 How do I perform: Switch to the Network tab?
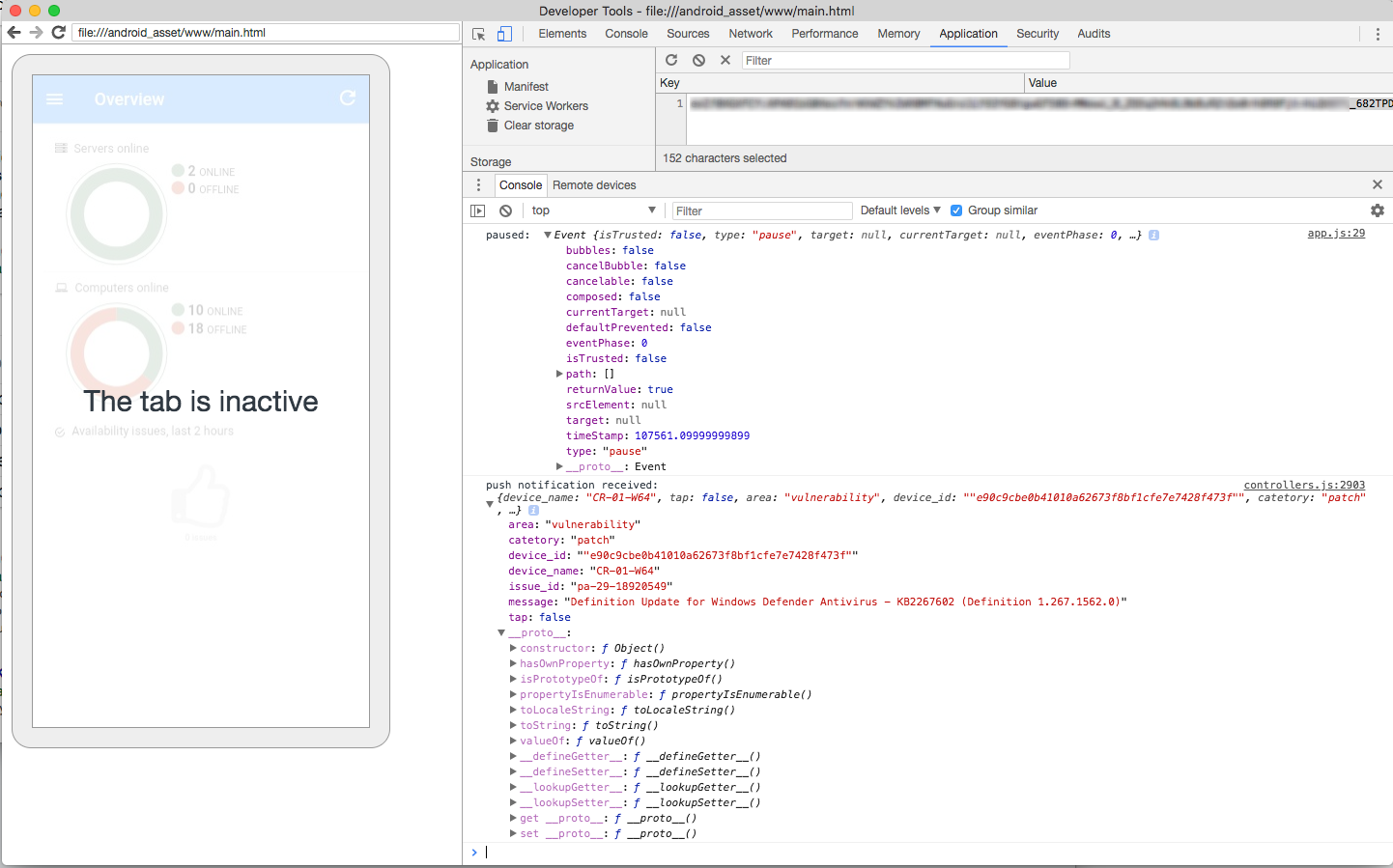[x=751, y=34]
